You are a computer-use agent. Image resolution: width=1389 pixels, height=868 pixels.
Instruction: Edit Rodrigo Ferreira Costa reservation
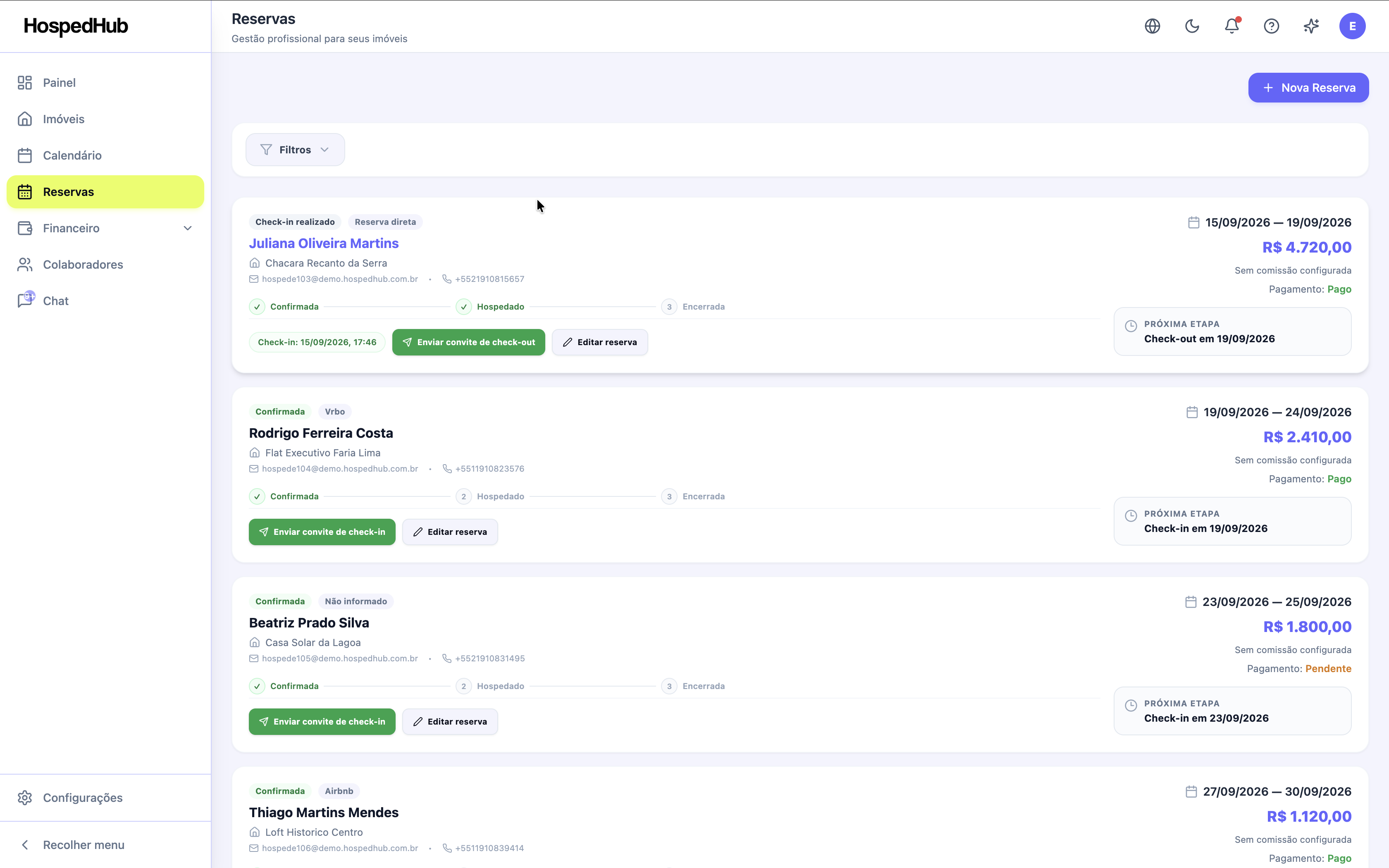coord(450,532)
